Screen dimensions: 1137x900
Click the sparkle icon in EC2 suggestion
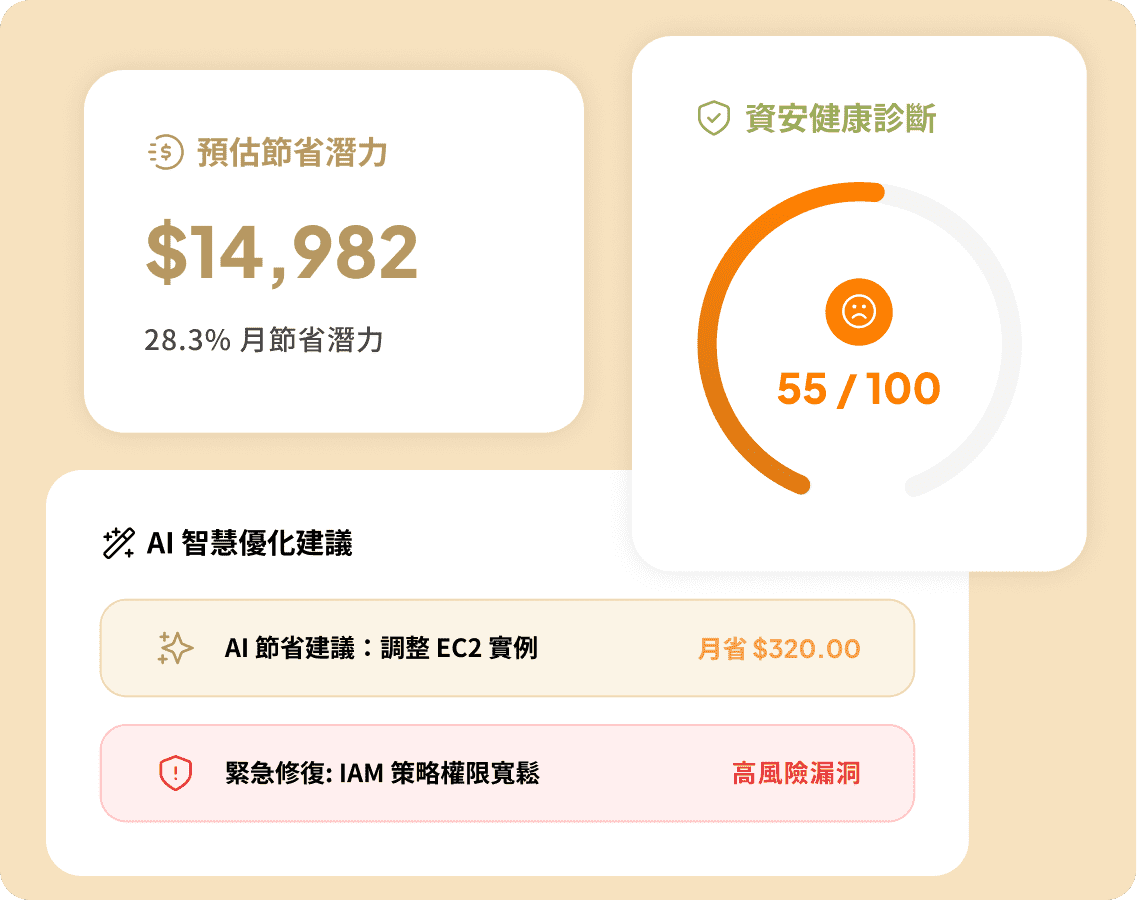(x=175, y=648)
